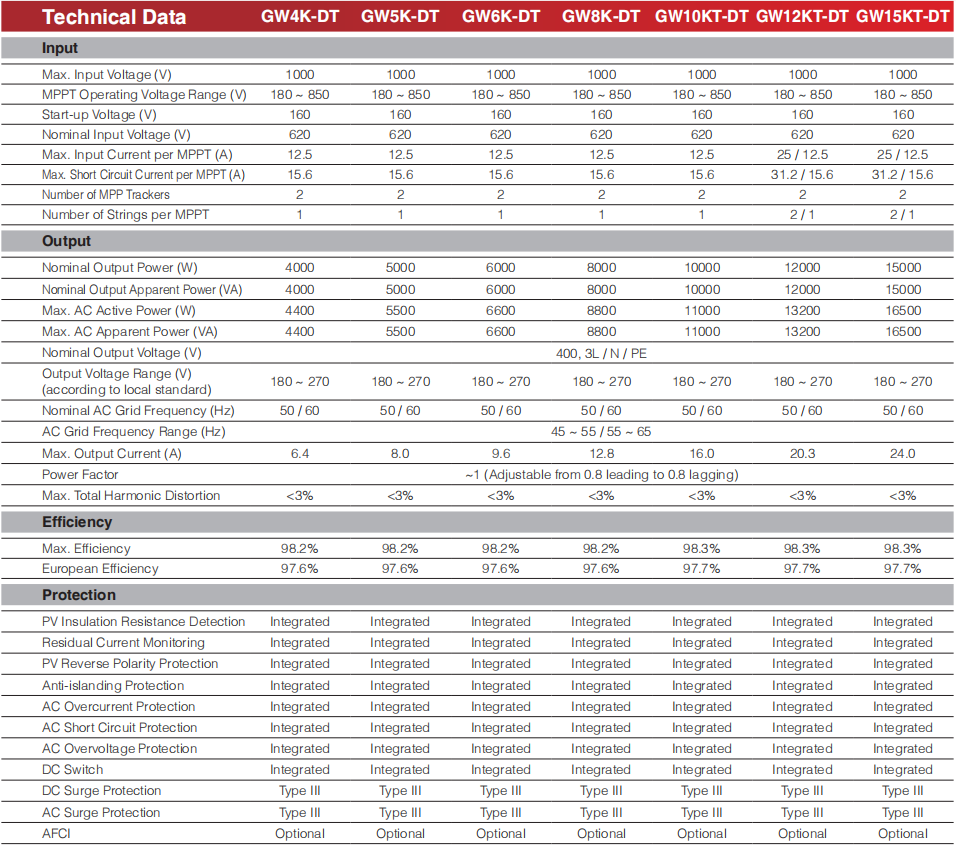956x849 pixels.
Task: Click the 'Efficiency' section heading
Action: coord(77,522)
